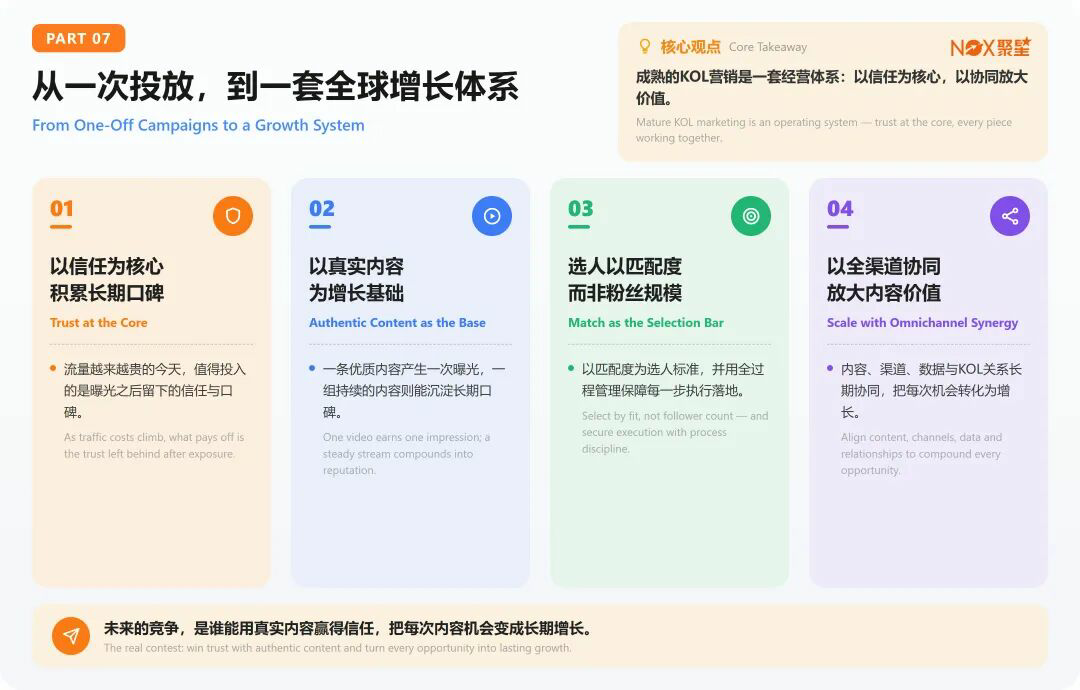The image size is (1080, 690).
Task: Click the NoX聚星 logo
Action: pyautogui.click(x=990, y=47)
